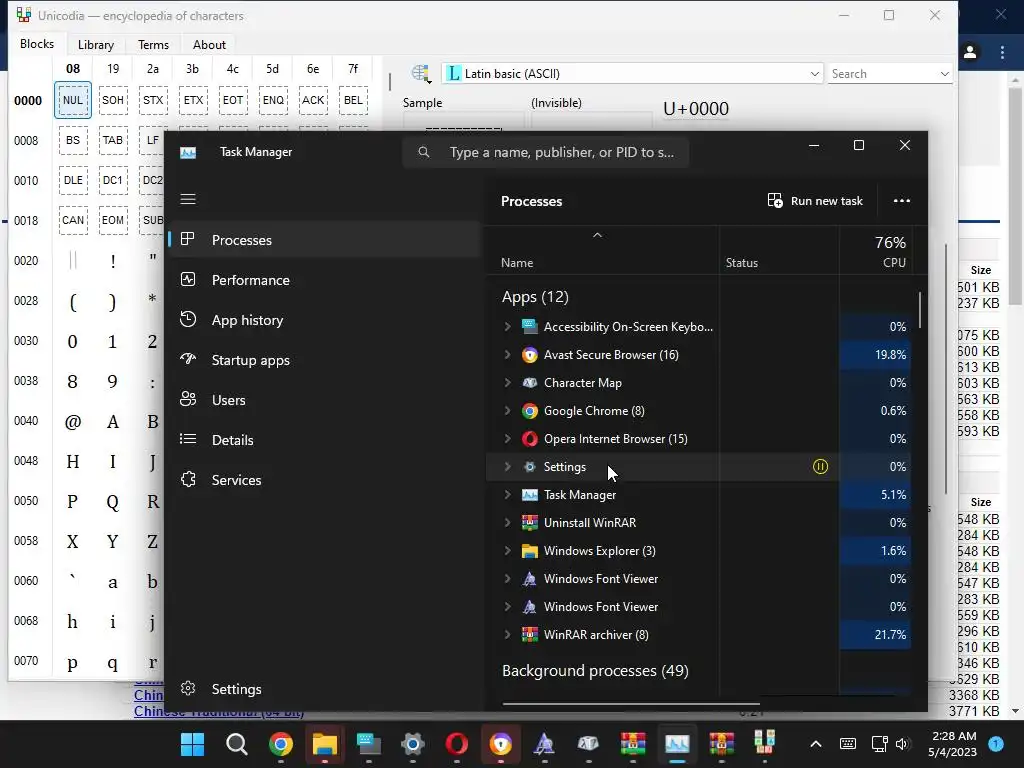Open the three-dot more options menu
Viewport: 1024px width, 768px height.
pos(902,200)
